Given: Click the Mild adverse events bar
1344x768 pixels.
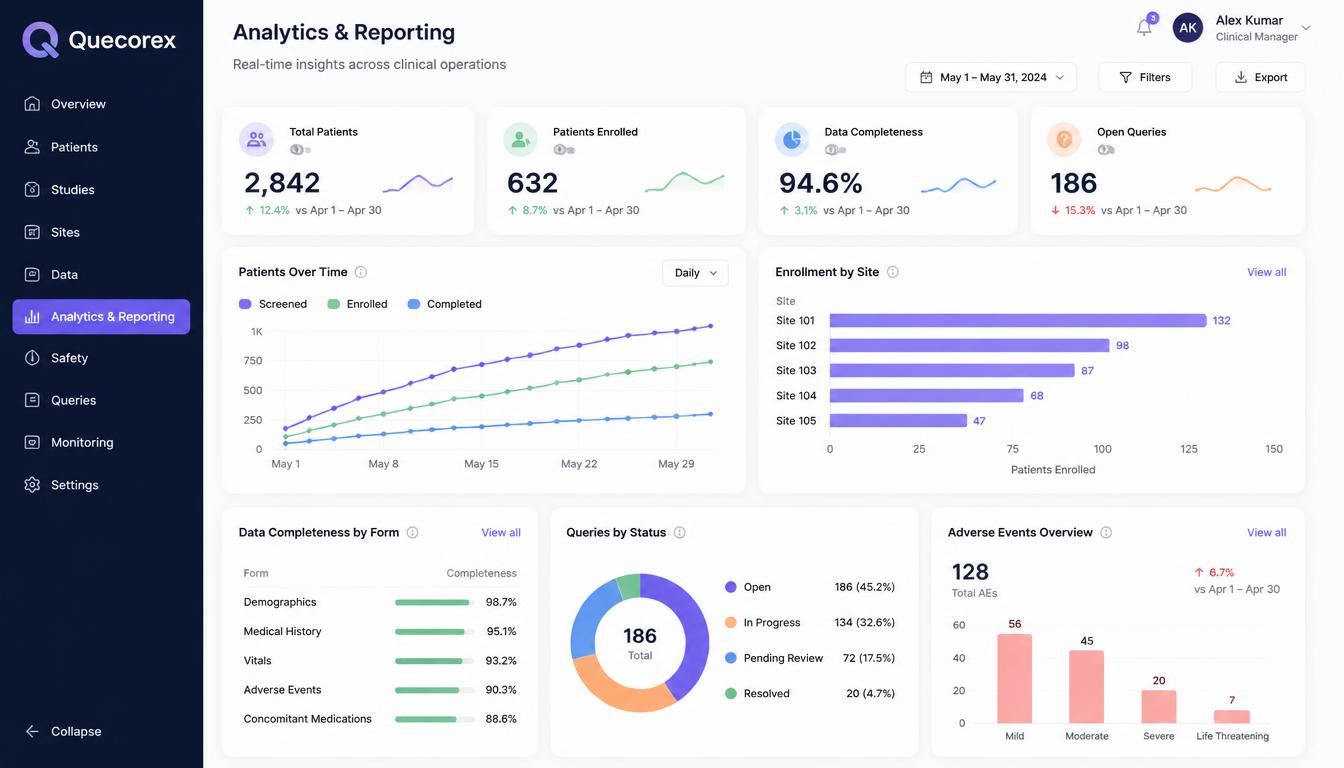Looking at the screenshot, I should 1014,678.
